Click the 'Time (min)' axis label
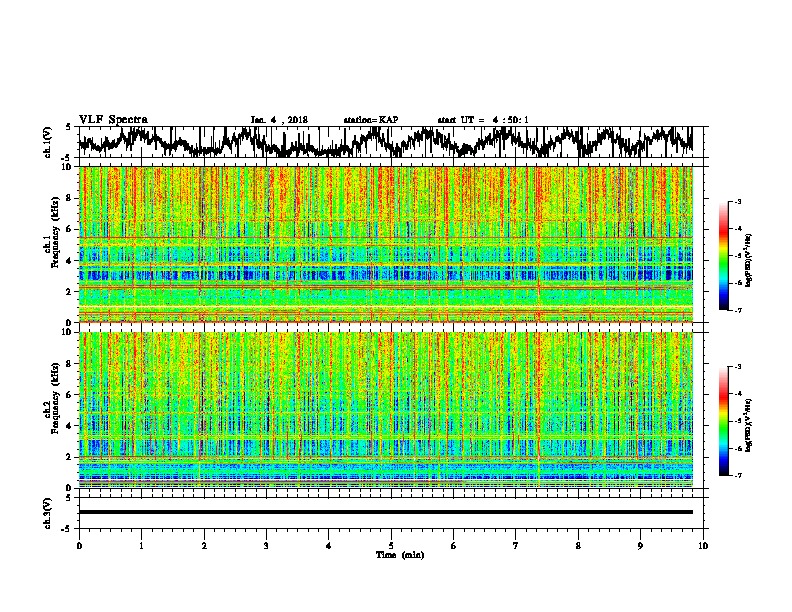The width and height of the screenshot is (792, 612). click(400, 555)
